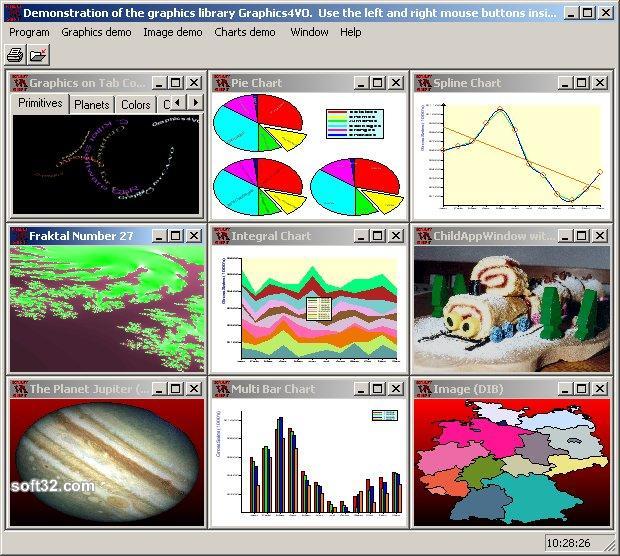Image resolution: width=620 pixels, height=556 pixels.
Task: Click the Multi Bar Chart window's system icon
Action: click(221, 389)
